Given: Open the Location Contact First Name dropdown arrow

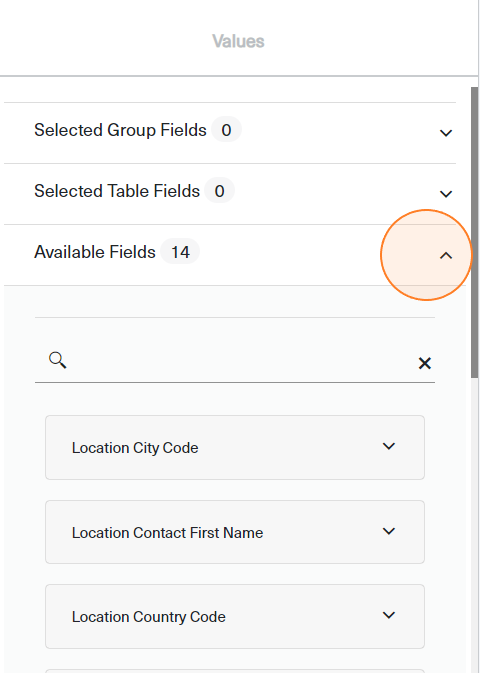Looking at the screenshot, I should [389, 531].
